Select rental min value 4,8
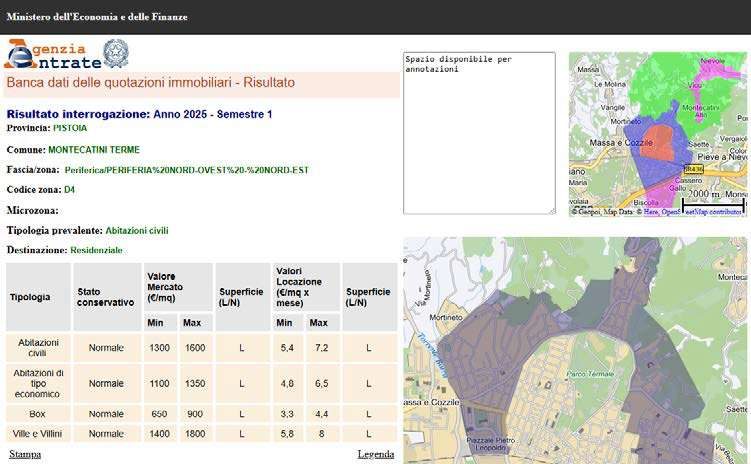 pos(287,384)
